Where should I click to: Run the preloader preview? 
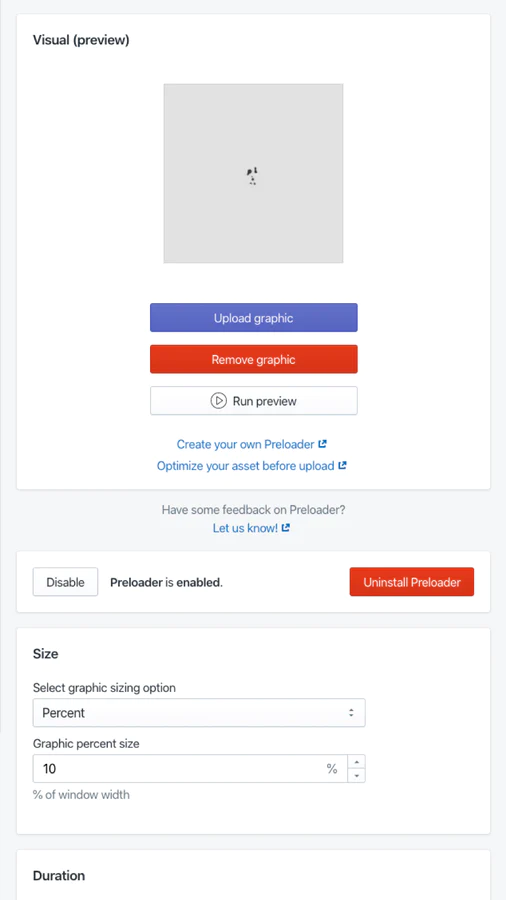(254, 401)
